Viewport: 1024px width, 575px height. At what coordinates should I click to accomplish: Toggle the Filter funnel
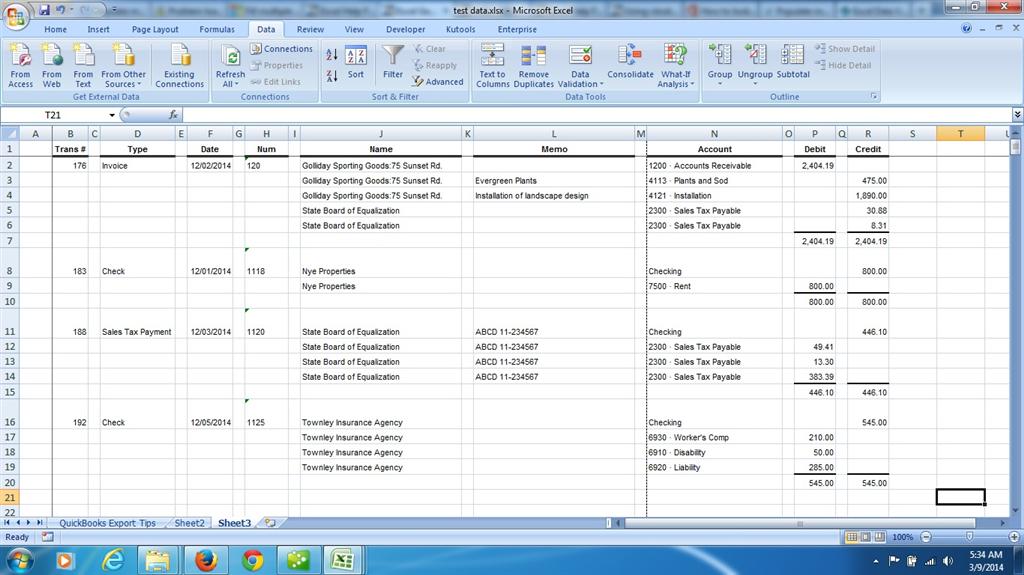point(392,63)
